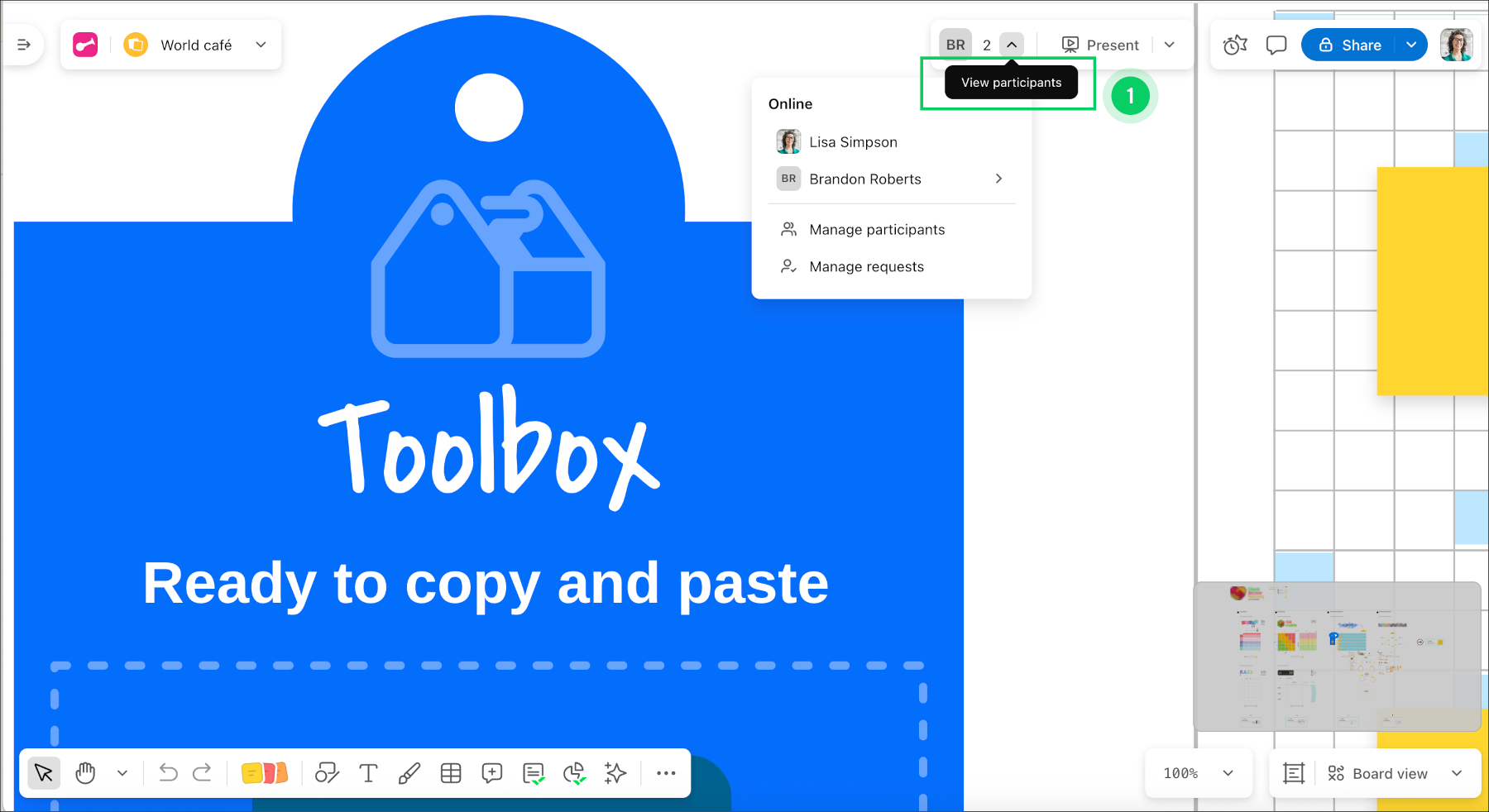Screen dimensions: 1489x812
Task: Choose Manage participants from the menu
Action: 877,229
